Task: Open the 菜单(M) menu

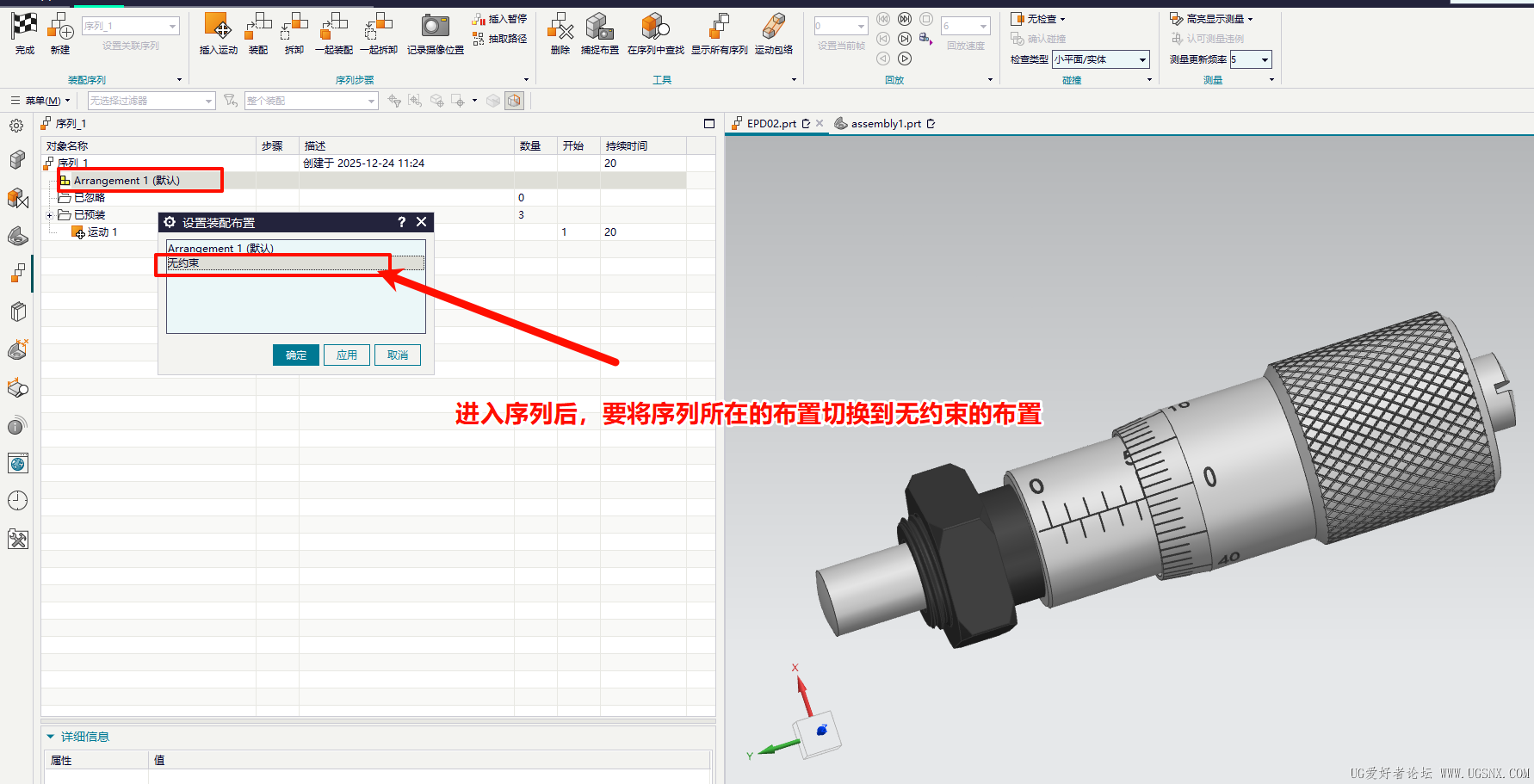Action: click(41, 101)
